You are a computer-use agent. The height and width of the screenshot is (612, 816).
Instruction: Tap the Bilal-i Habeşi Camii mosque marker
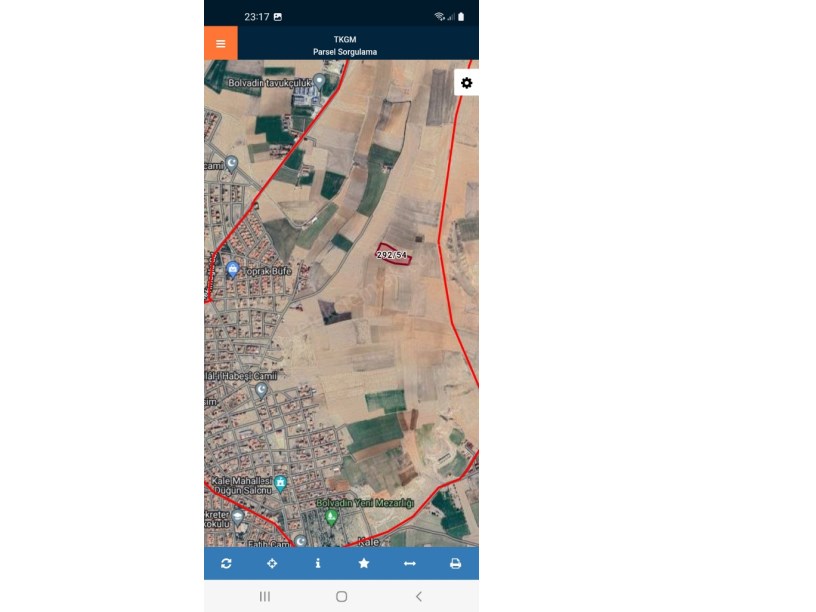coord(262,390)
